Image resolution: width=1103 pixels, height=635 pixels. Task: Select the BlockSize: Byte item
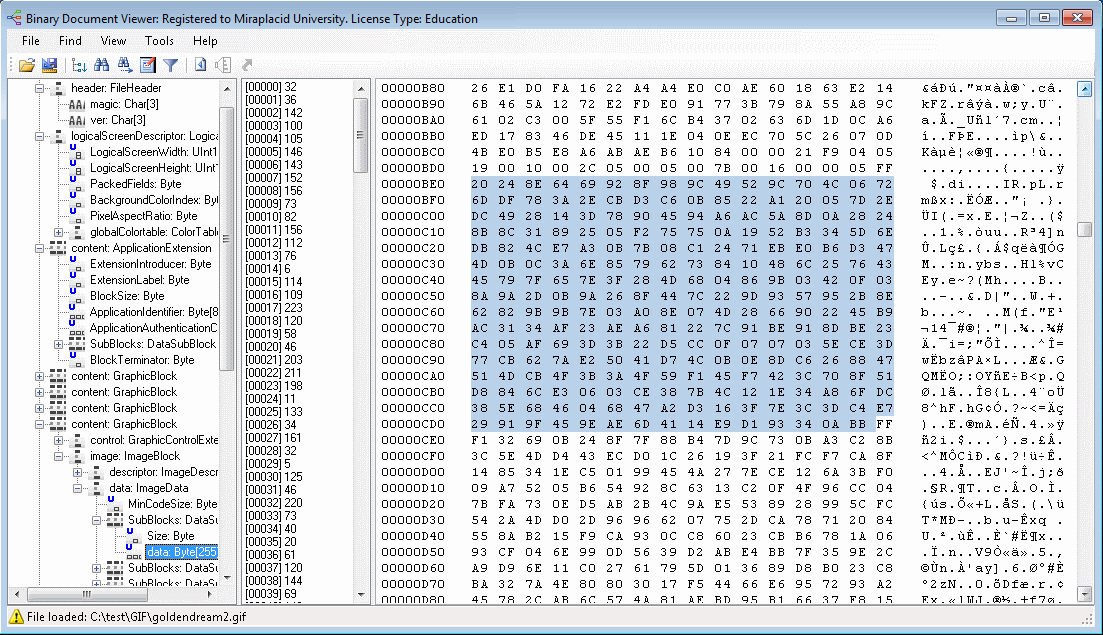point(127,296)
